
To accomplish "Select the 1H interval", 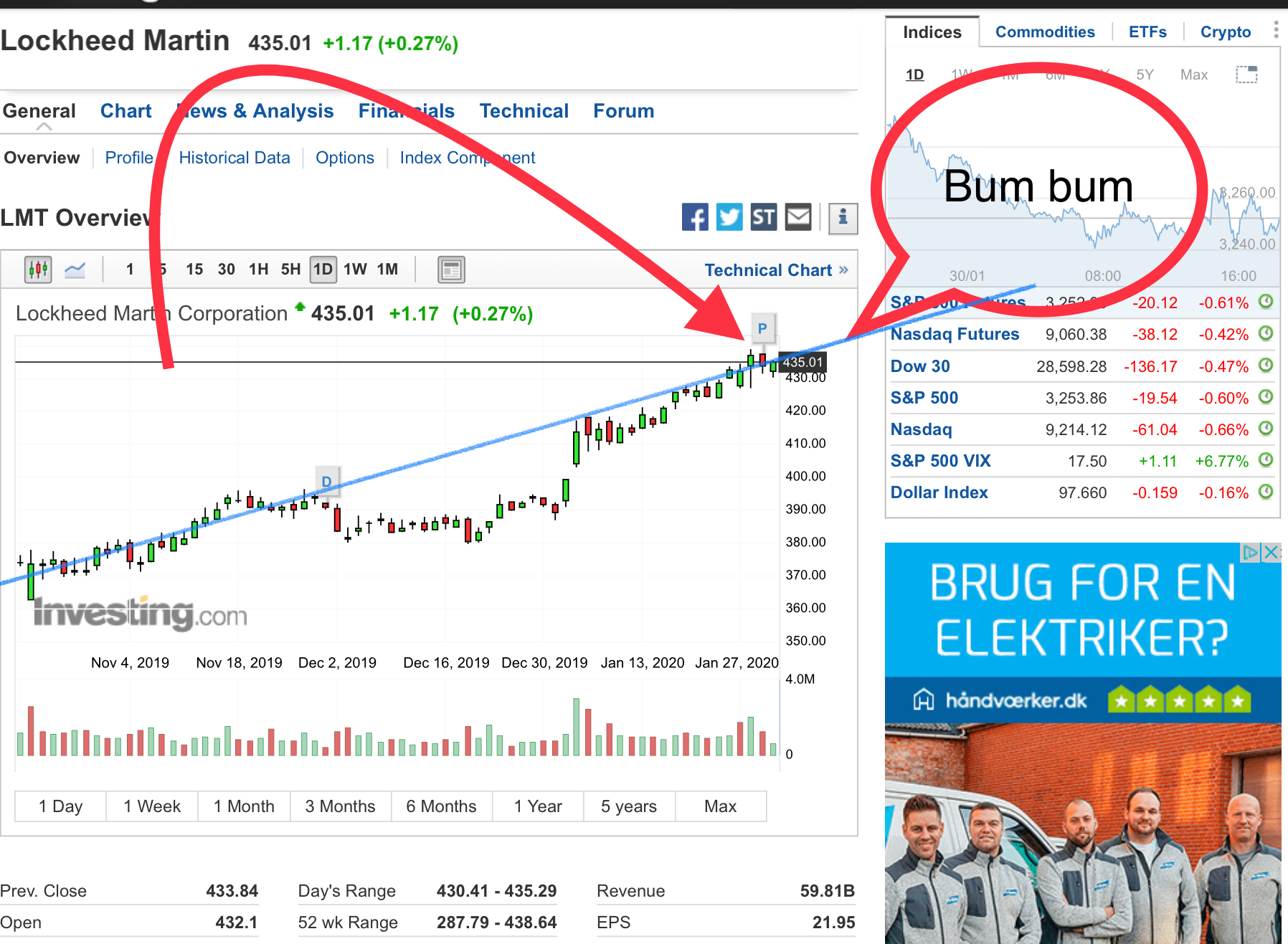I will click(258, 270).
